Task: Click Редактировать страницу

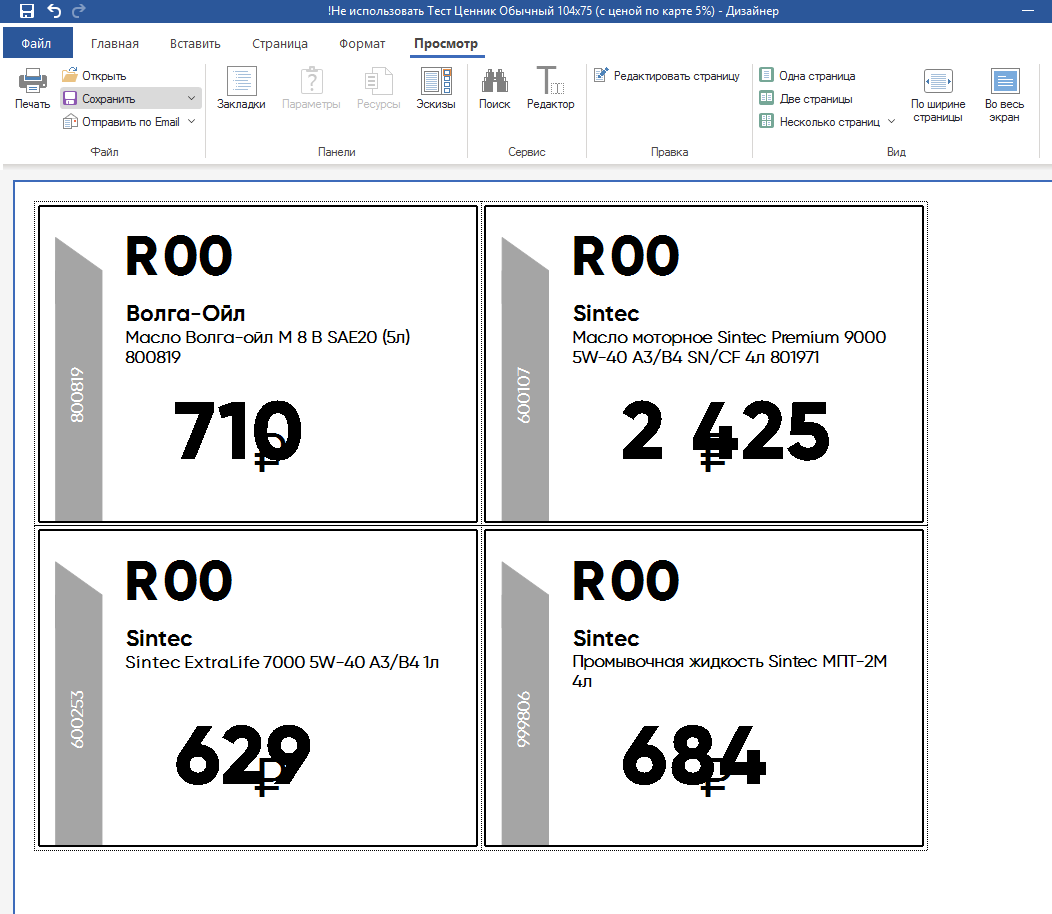Action: coord(667,75)
